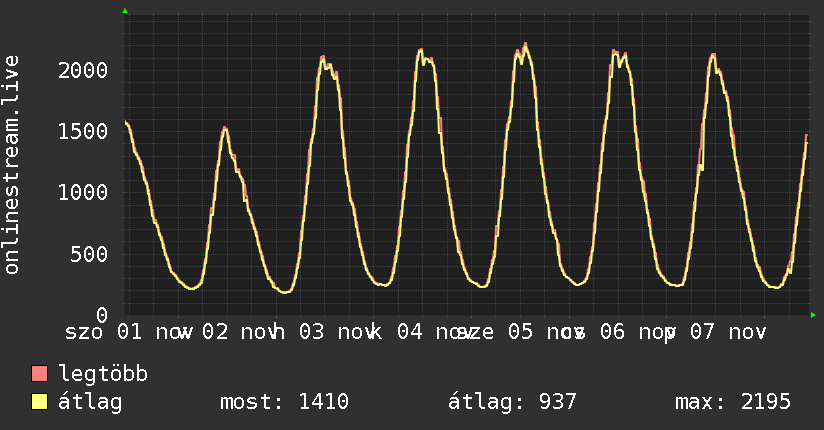Image resolution: width=824 pixels, height=430 pixels.
Task: Click the yellow átlag legend swatch
Action: 40,402
